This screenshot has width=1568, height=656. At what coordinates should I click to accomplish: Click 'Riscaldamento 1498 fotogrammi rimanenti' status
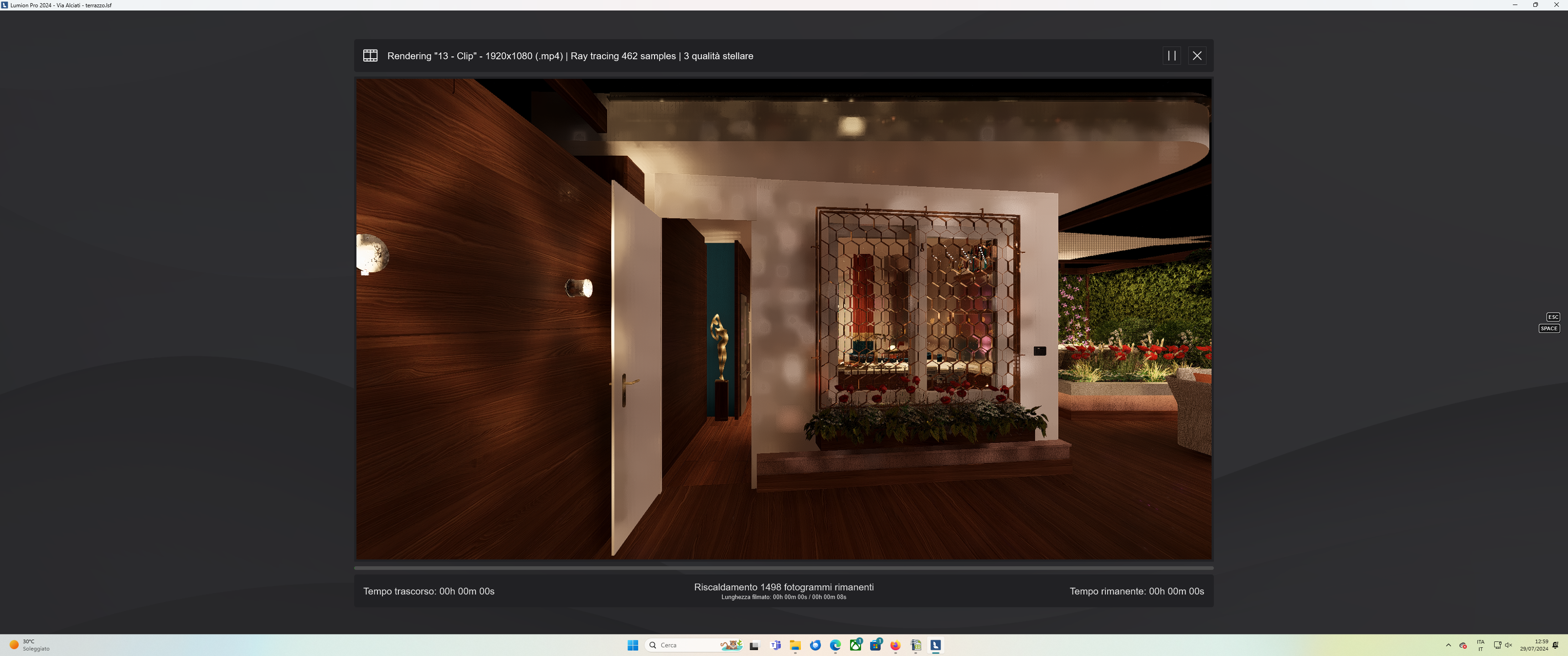[784, 587]
